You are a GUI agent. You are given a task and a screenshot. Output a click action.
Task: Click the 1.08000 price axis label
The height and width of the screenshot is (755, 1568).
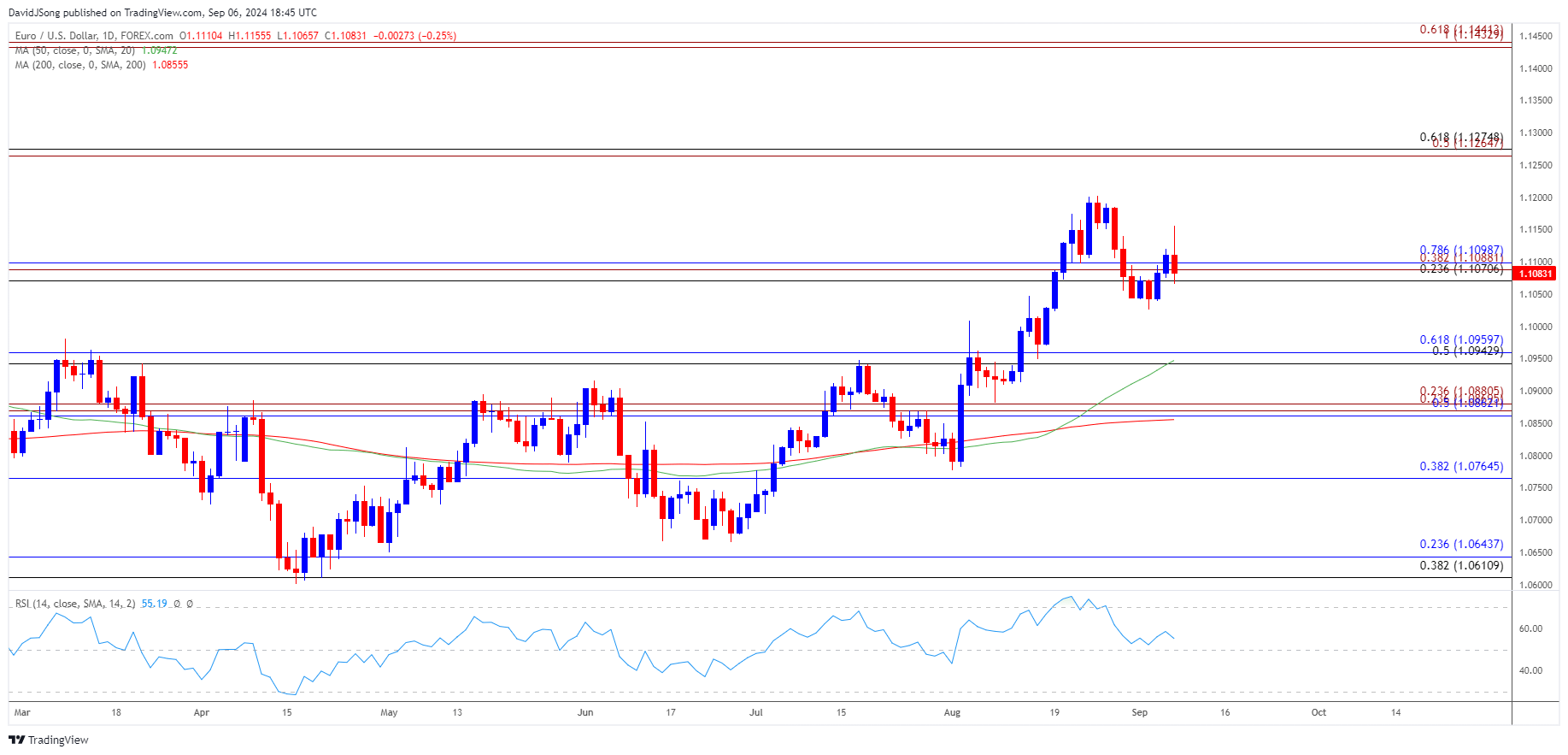tap(1536, 456)
